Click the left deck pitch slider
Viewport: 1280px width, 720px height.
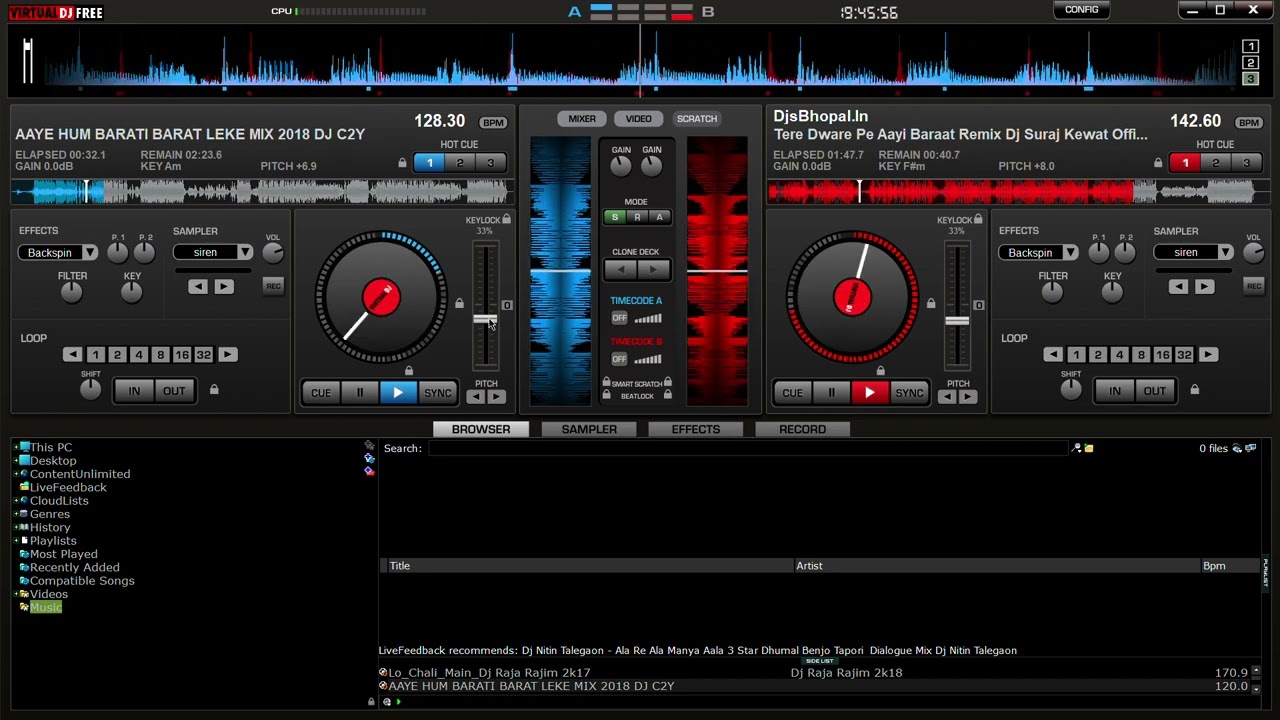click(485, 319)
